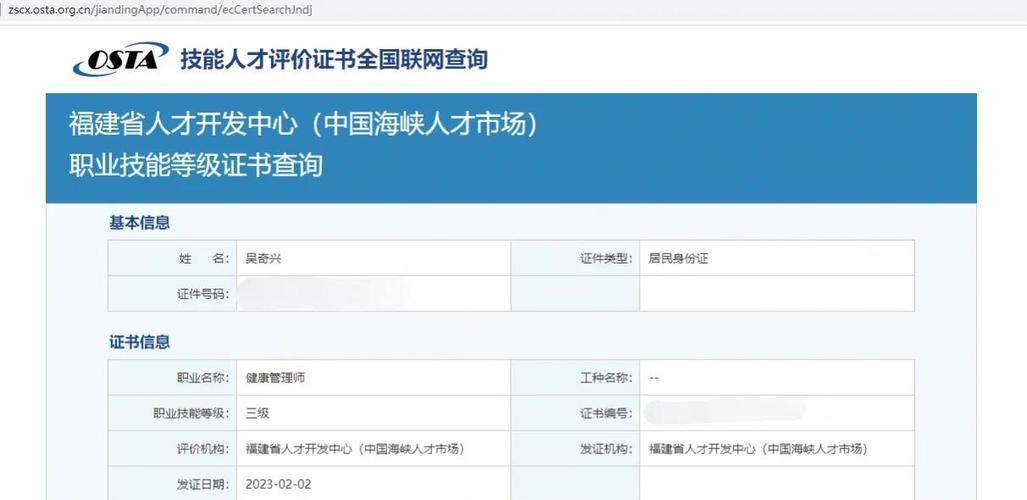
Task: Click the 职业名称 label
Action: 203,377
